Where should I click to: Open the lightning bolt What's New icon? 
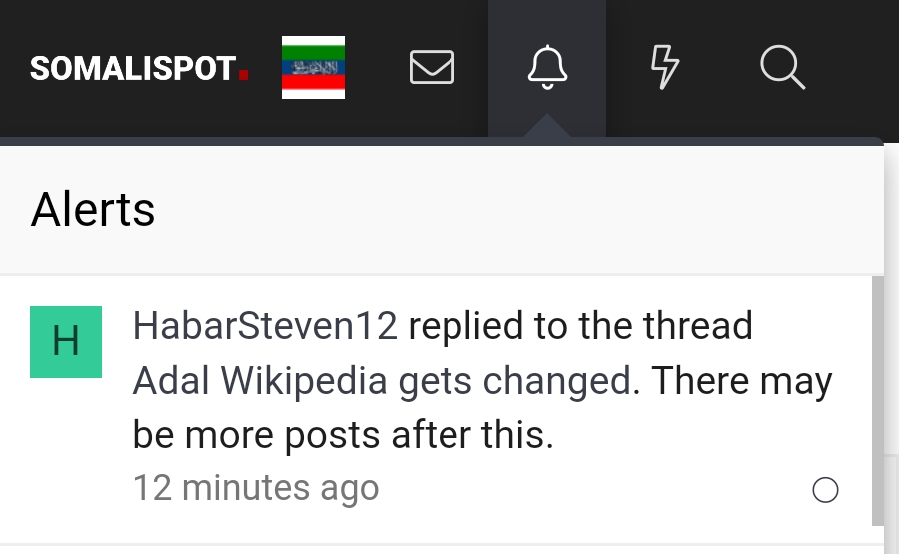point(665,67)
